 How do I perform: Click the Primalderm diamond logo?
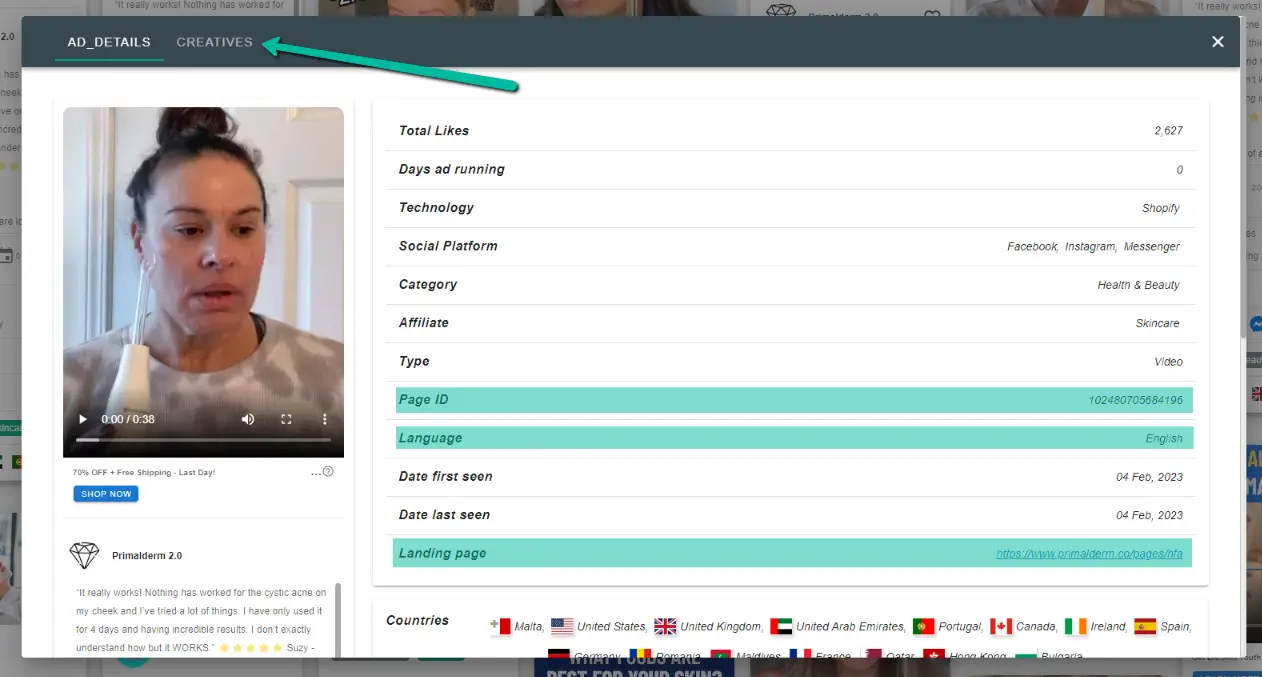(x=84, y=555)
